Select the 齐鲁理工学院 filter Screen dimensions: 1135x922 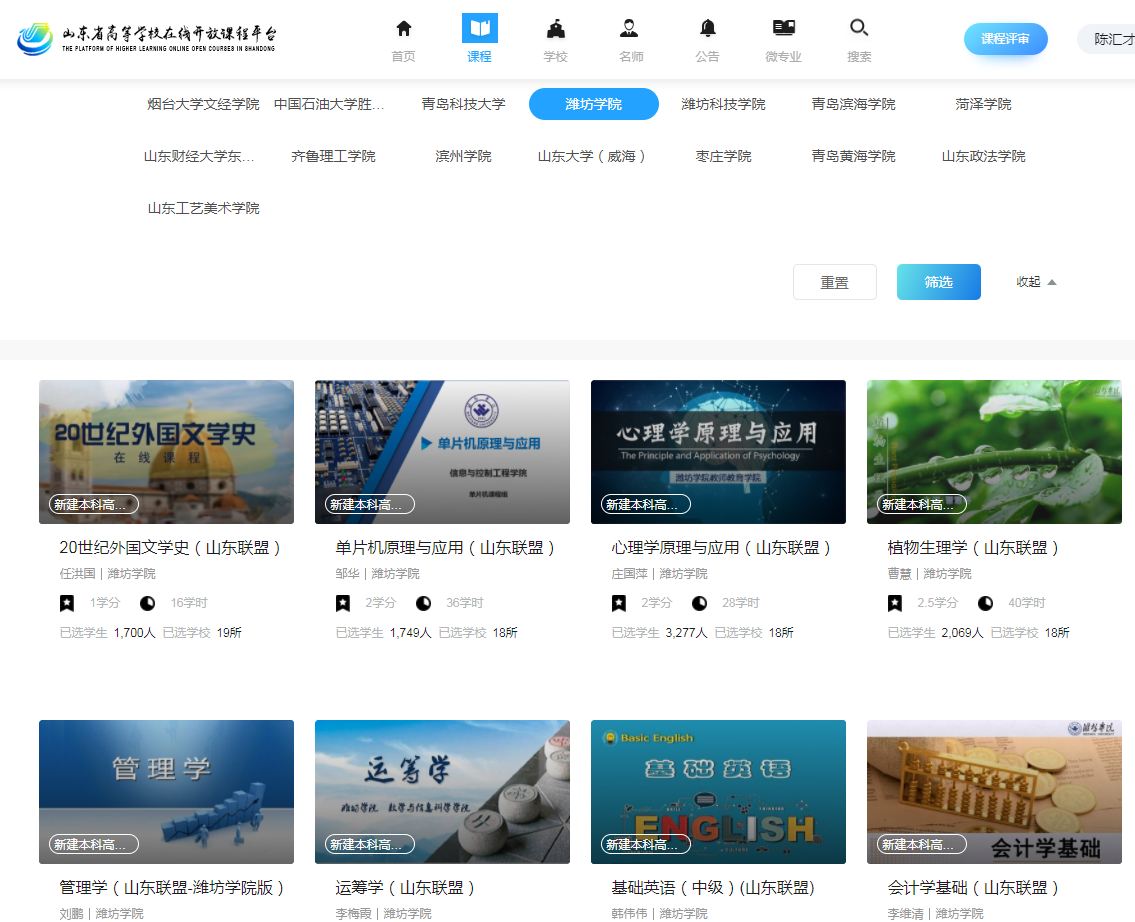(333, 156)
